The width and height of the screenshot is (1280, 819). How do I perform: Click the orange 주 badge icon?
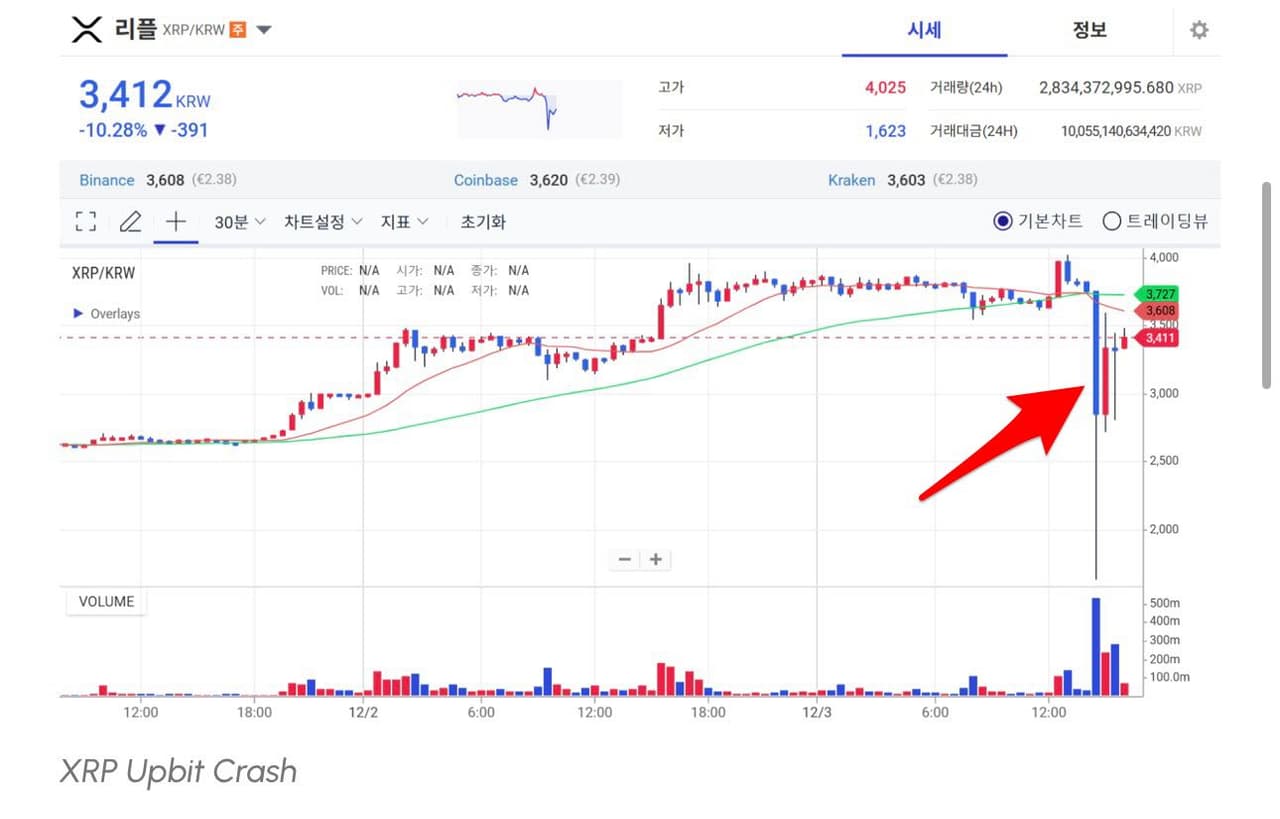pos(238,30)
